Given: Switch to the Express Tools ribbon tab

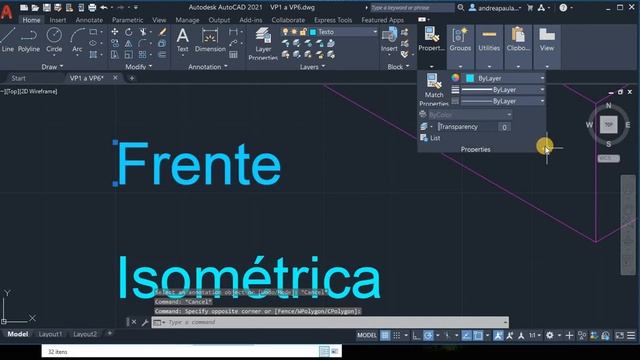Looking at the screenshot, I should pyautogui.click(x=333, y=20).
